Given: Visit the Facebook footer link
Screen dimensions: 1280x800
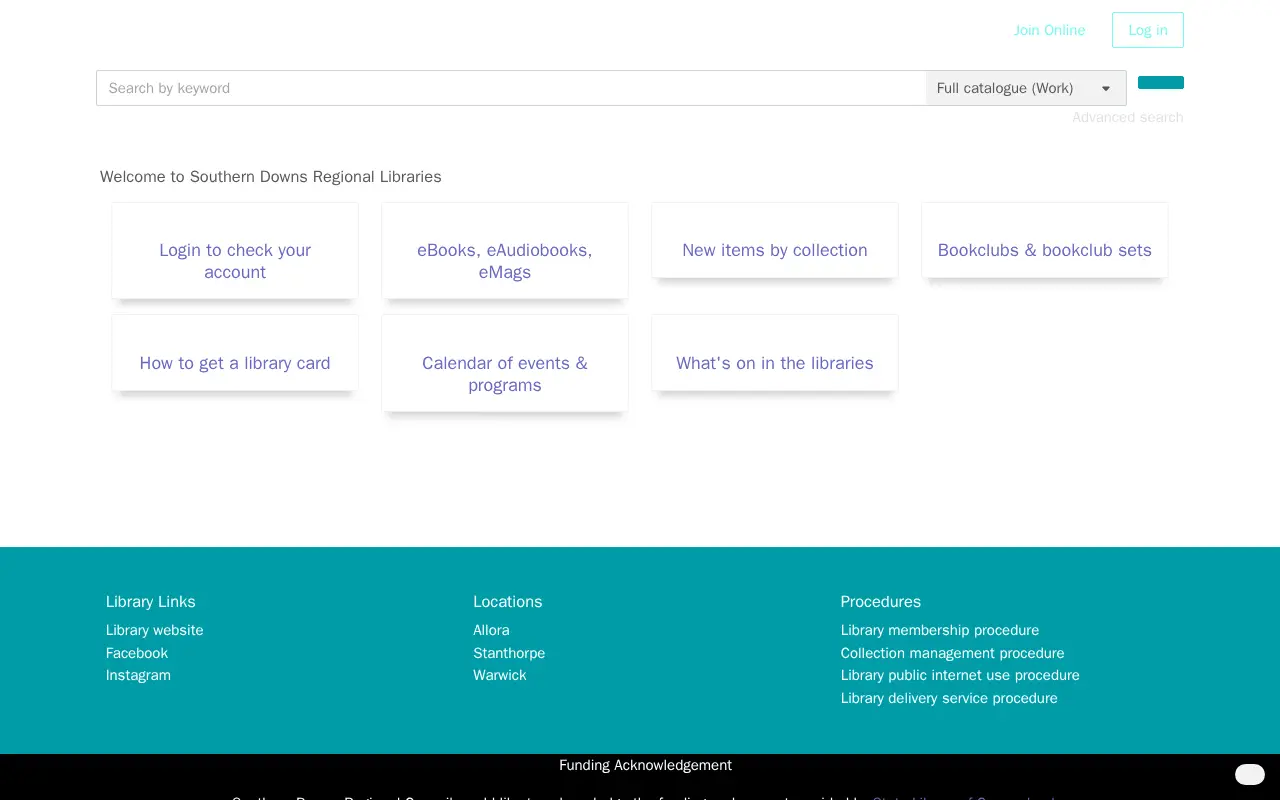Looking at the screenshot, I should [137, 653].
